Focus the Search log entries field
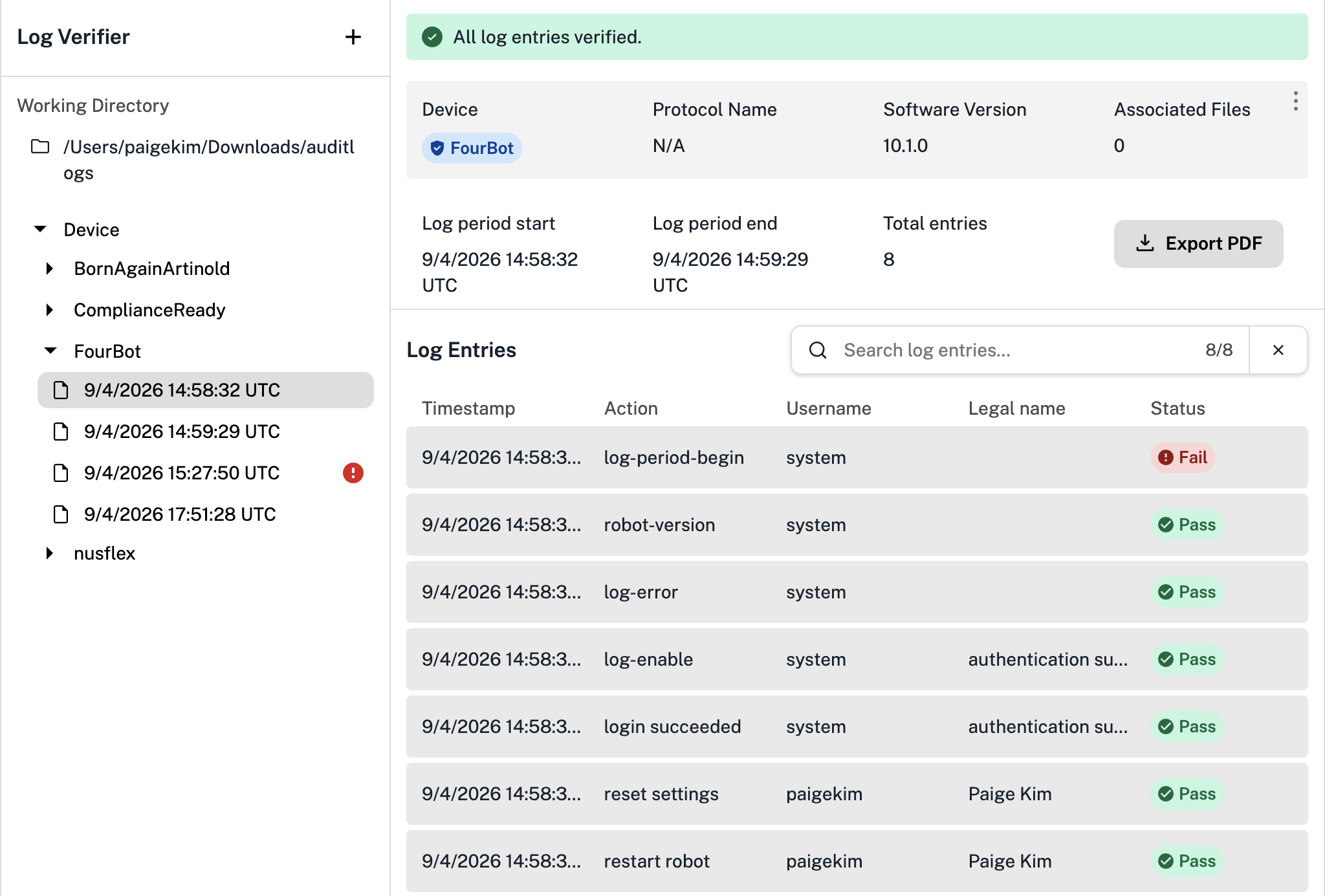The image size is (1325, 896). tap(1019, 350)
